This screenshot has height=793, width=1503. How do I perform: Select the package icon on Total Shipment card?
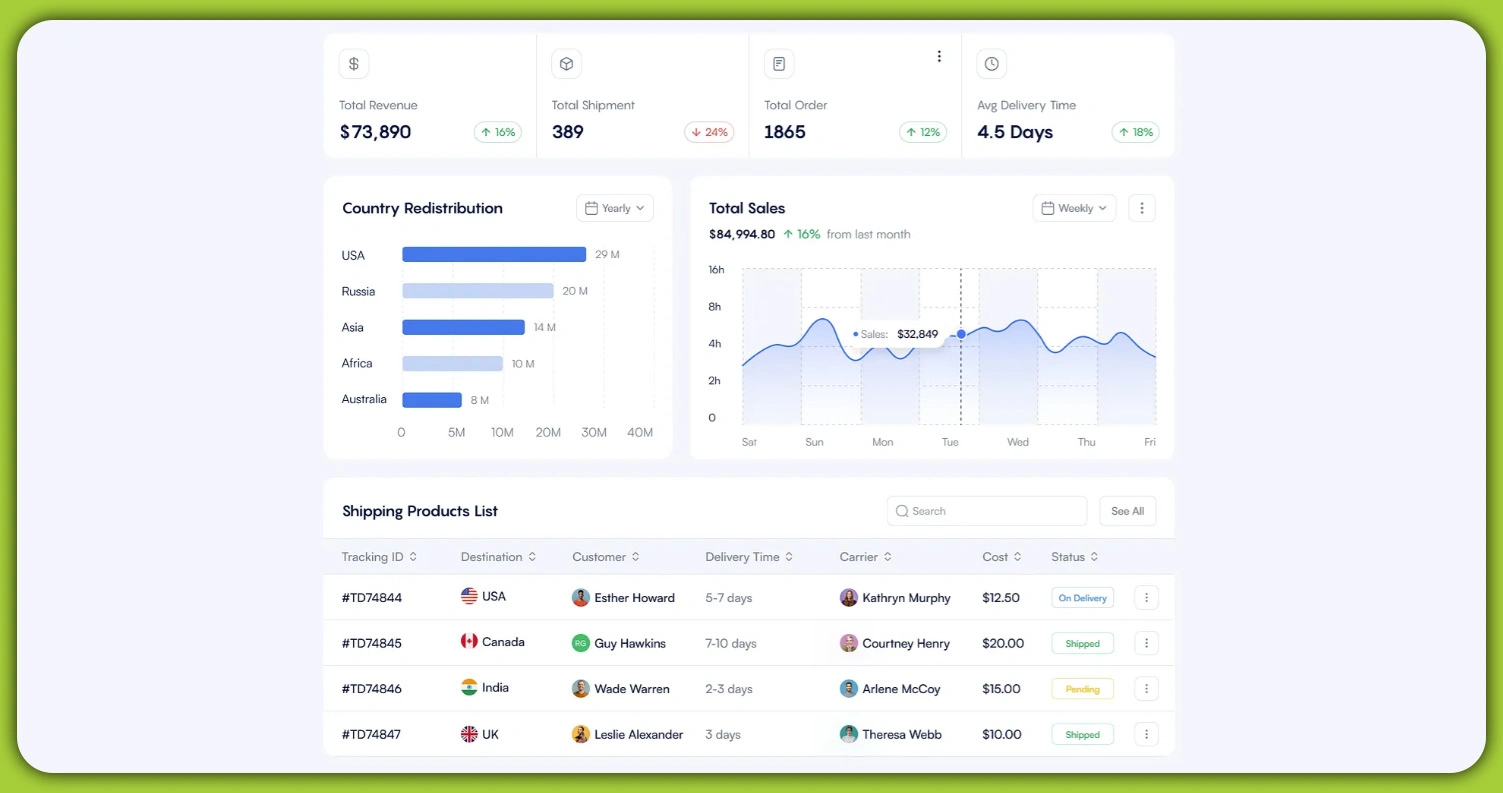(x=566, y=63)
